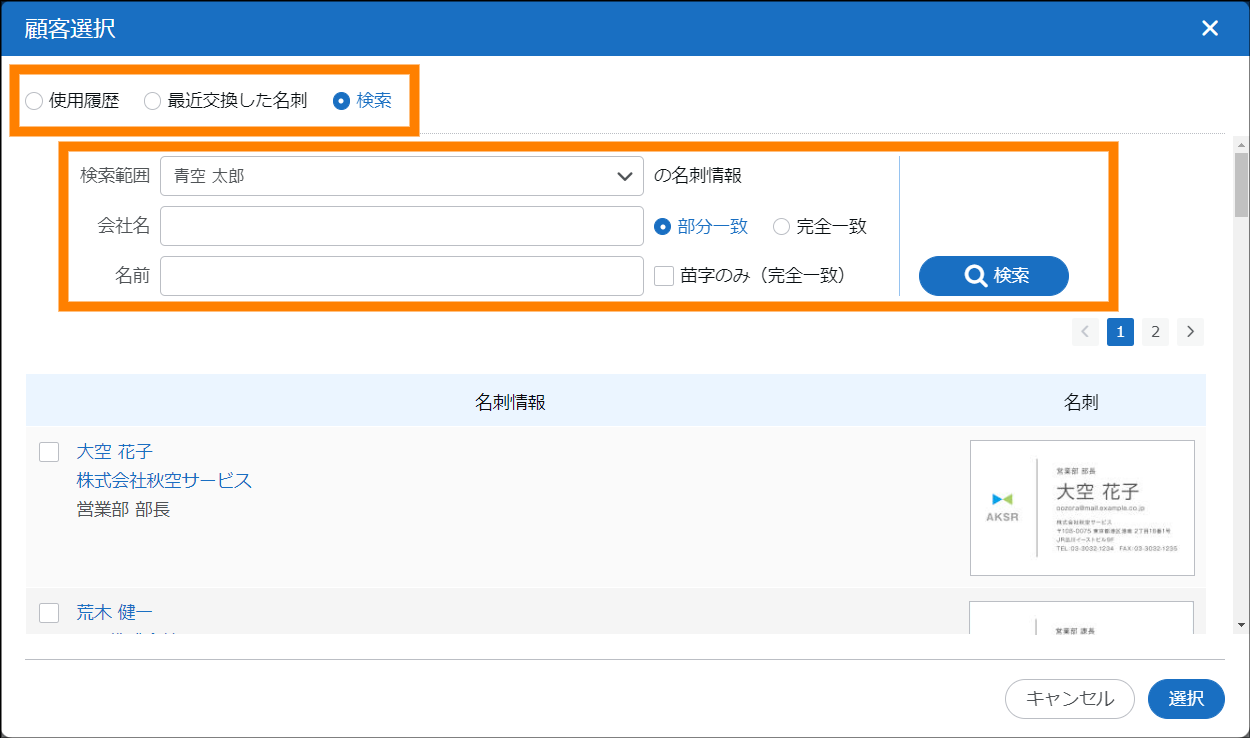1250x738 pixels.
Task: Select 最近交換した名刺 radio option
Action: 153,101
